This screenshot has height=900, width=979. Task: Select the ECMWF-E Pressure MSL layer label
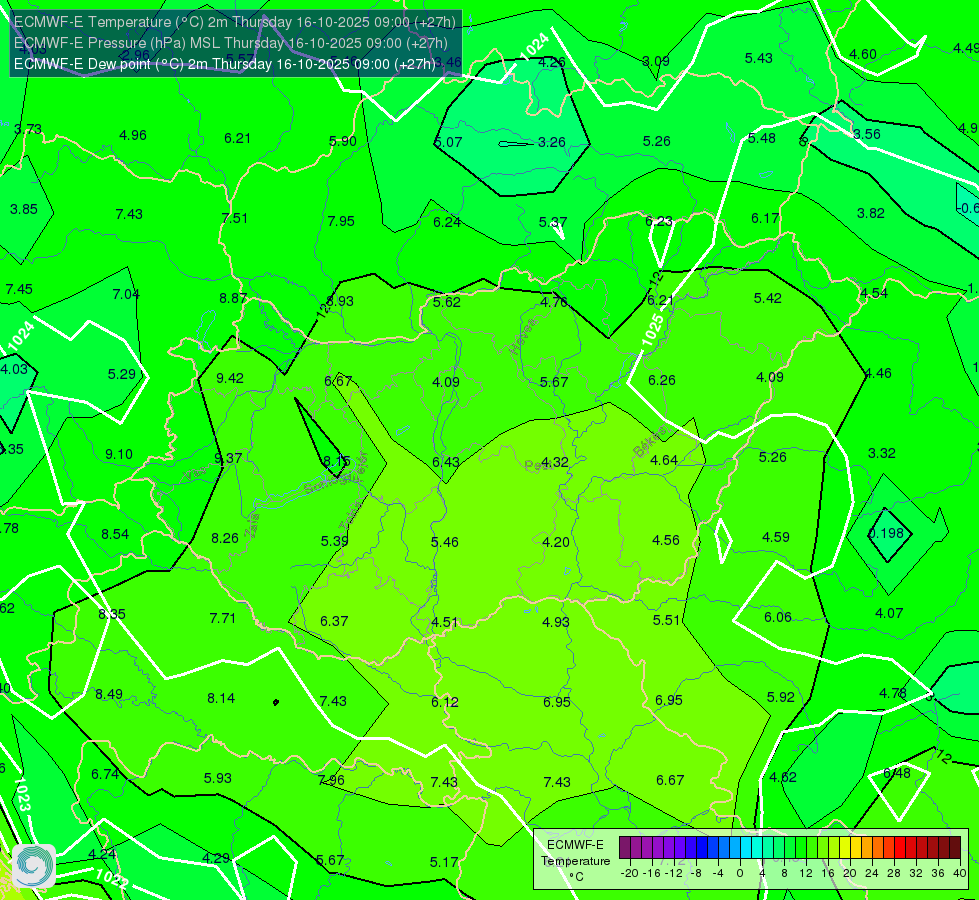click(231, 43)
